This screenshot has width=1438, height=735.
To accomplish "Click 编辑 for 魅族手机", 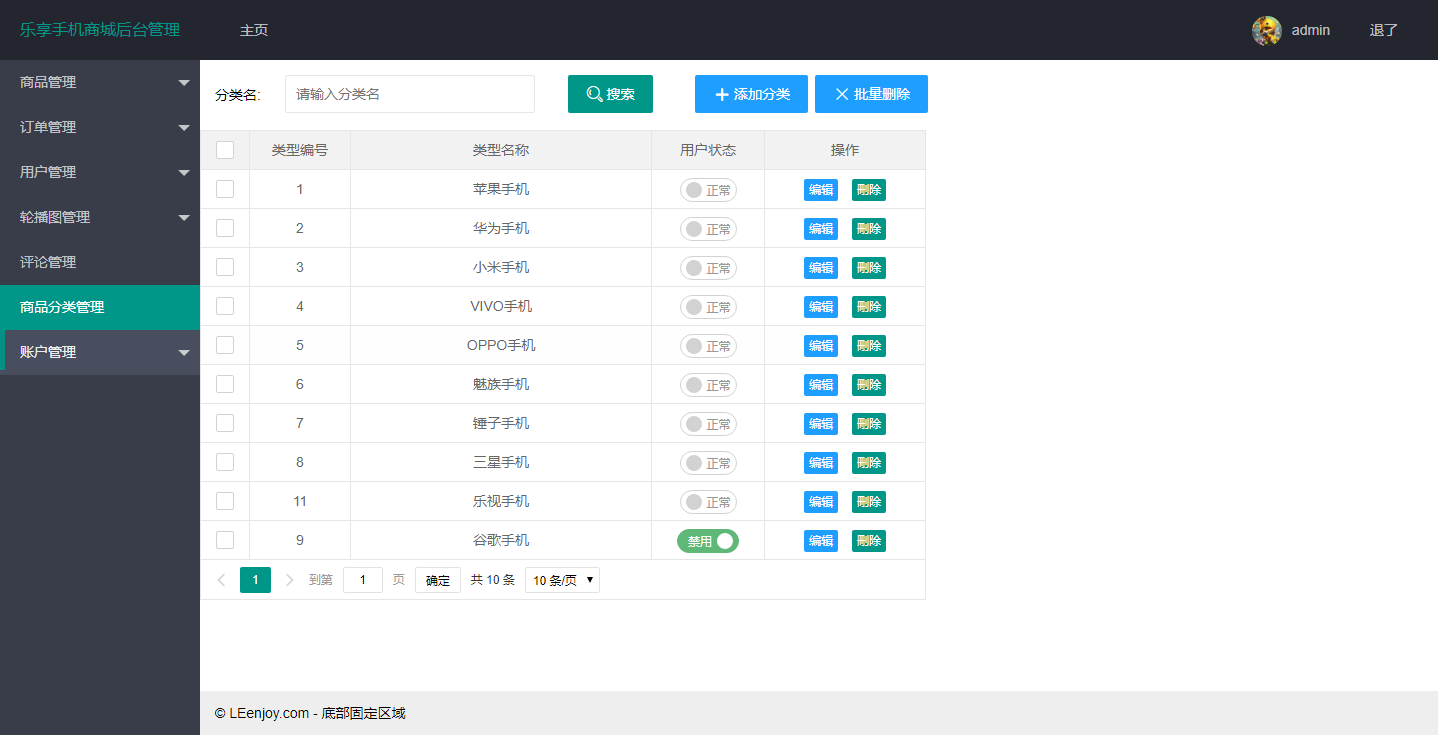I will point(821,385).
